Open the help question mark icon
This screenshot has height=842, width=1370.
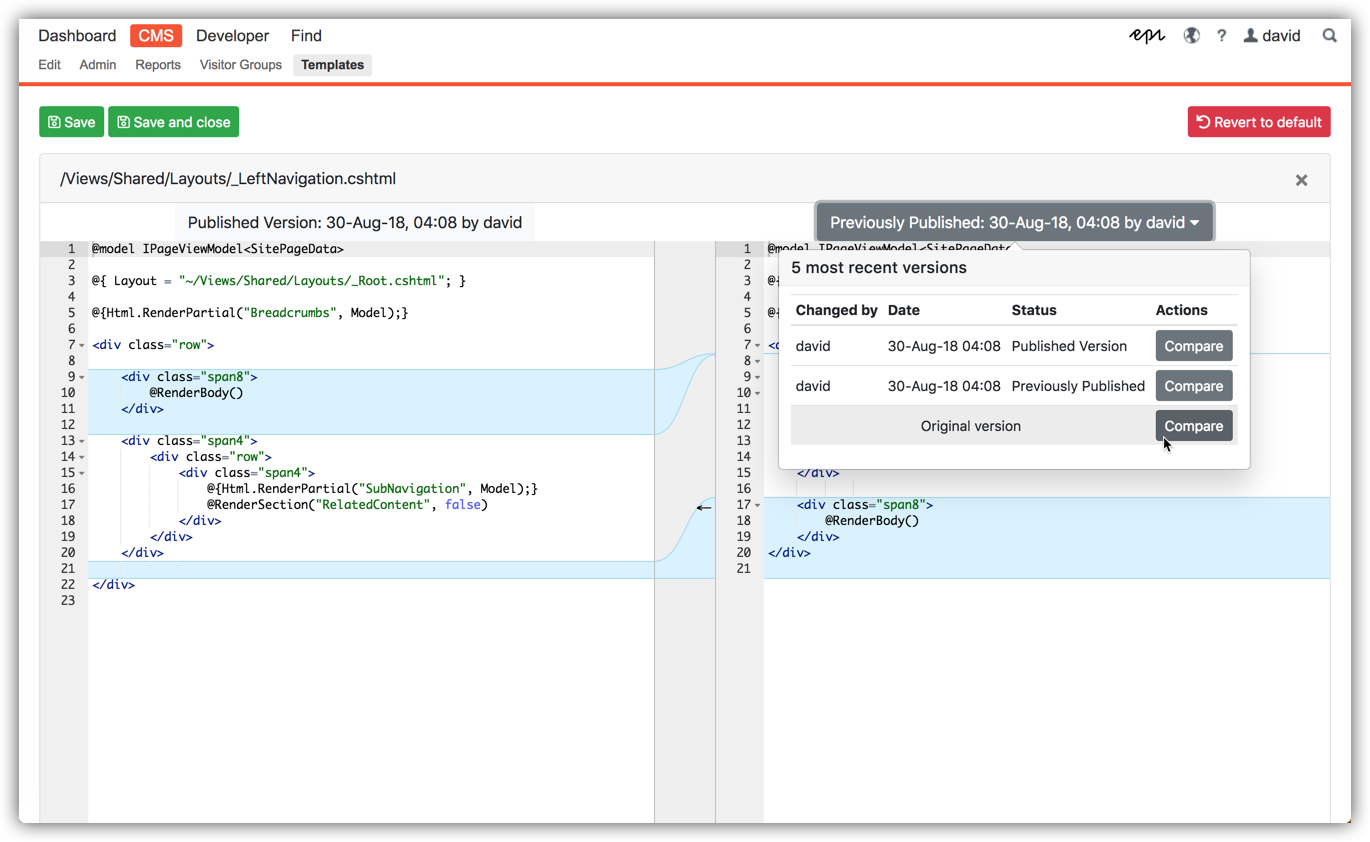pyautogui.click(x=1221, y=36)
